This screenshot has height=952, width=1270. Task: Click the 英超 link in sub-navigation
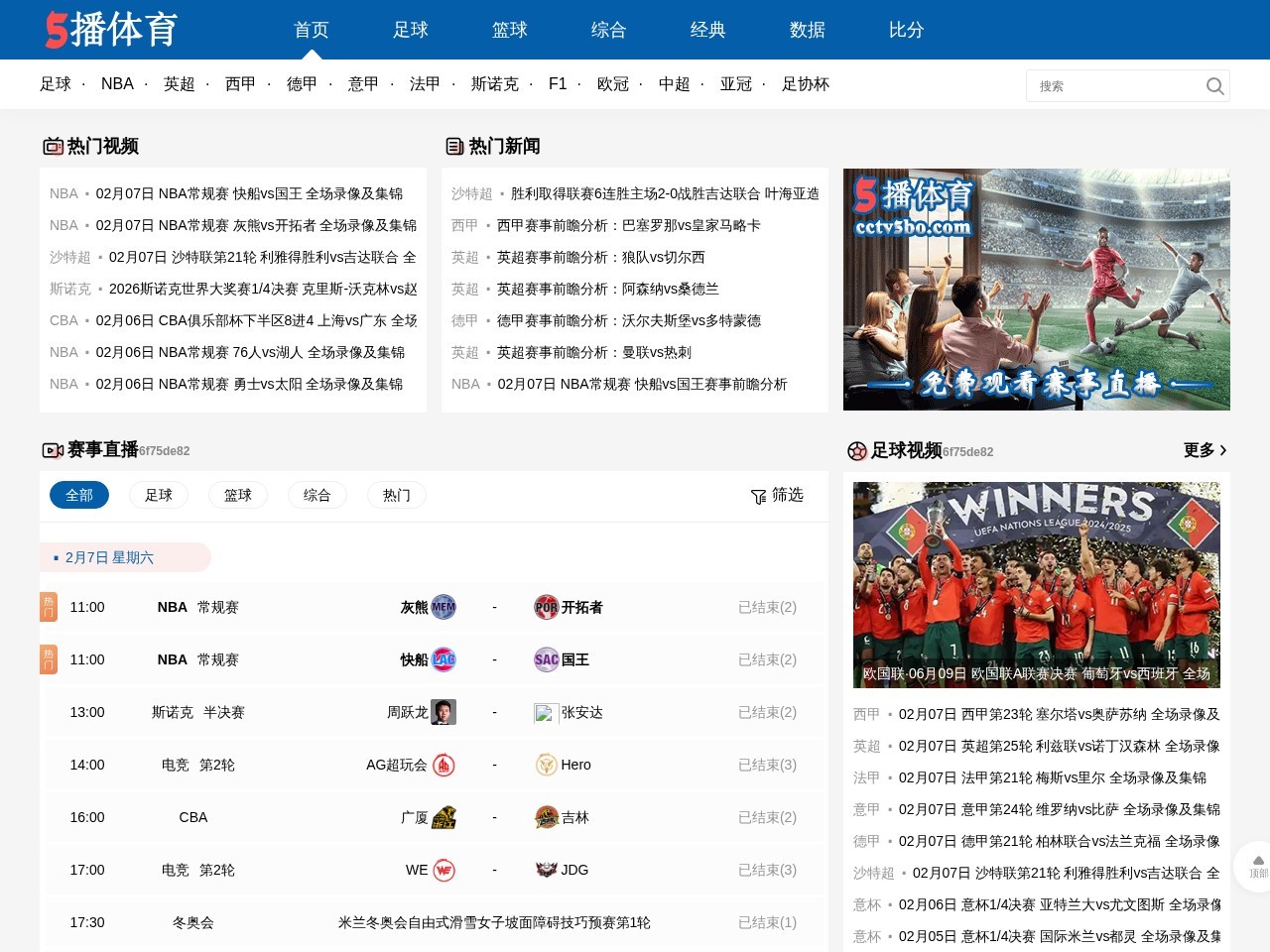click(x=179, y=84)
